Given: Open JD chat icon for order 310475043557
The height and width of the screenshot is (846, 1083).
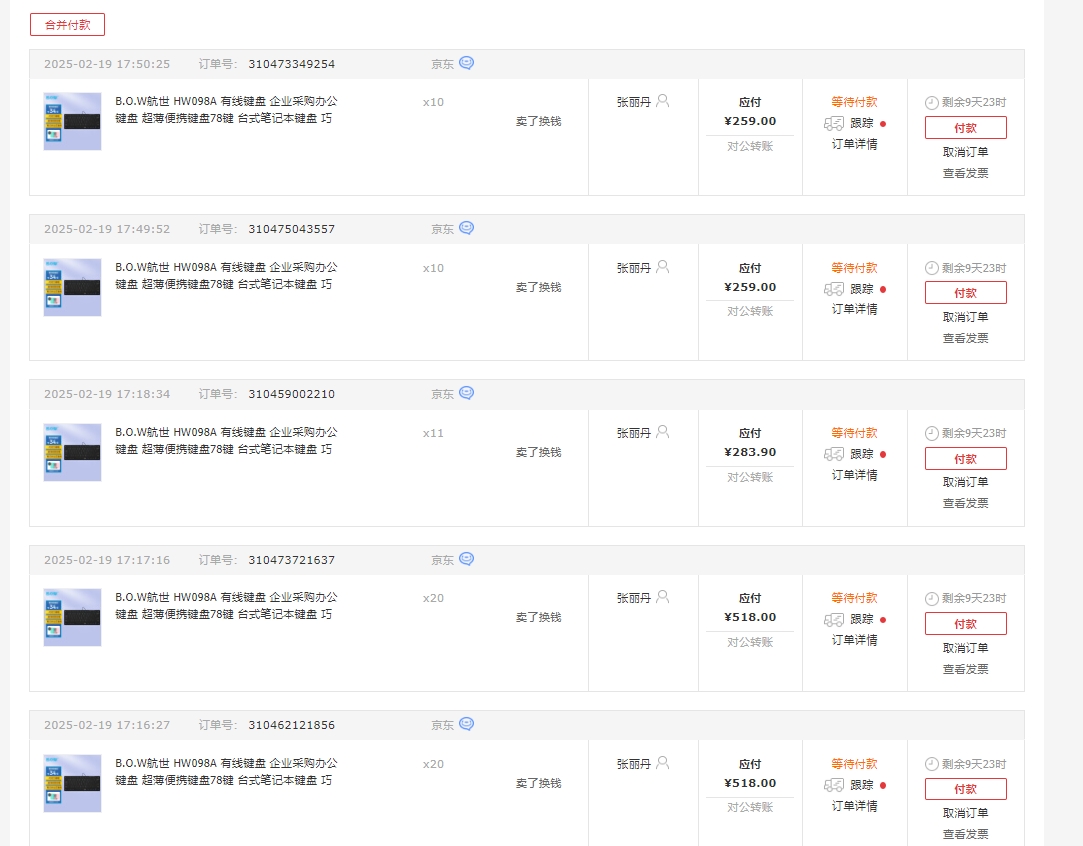Looking at the screenshot, I should click(x=467, y=228).
